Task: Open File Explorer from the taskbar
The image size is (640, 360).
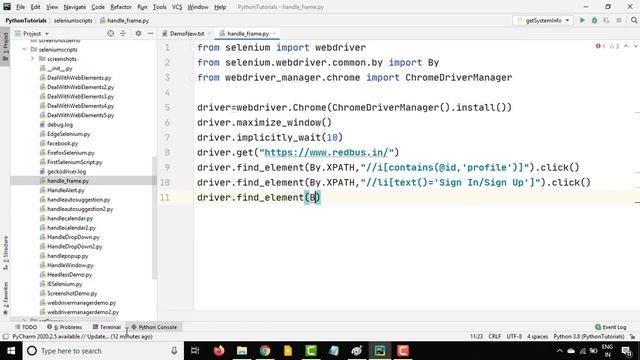Action: (x=242, y=351)
